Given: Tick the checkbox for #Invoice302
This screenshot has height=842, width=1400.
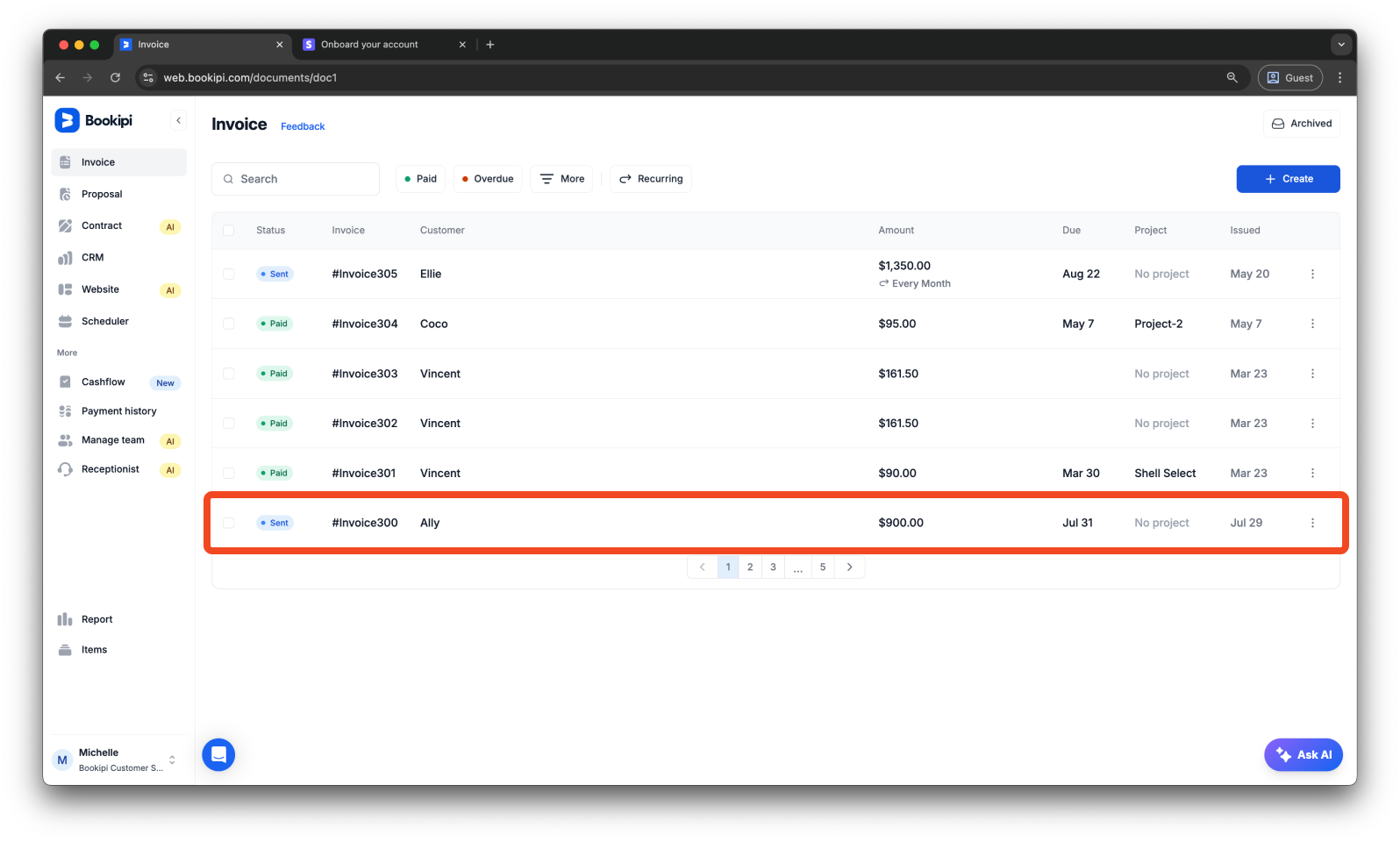Looking at the screenshot, I should (x=228, y=423).
